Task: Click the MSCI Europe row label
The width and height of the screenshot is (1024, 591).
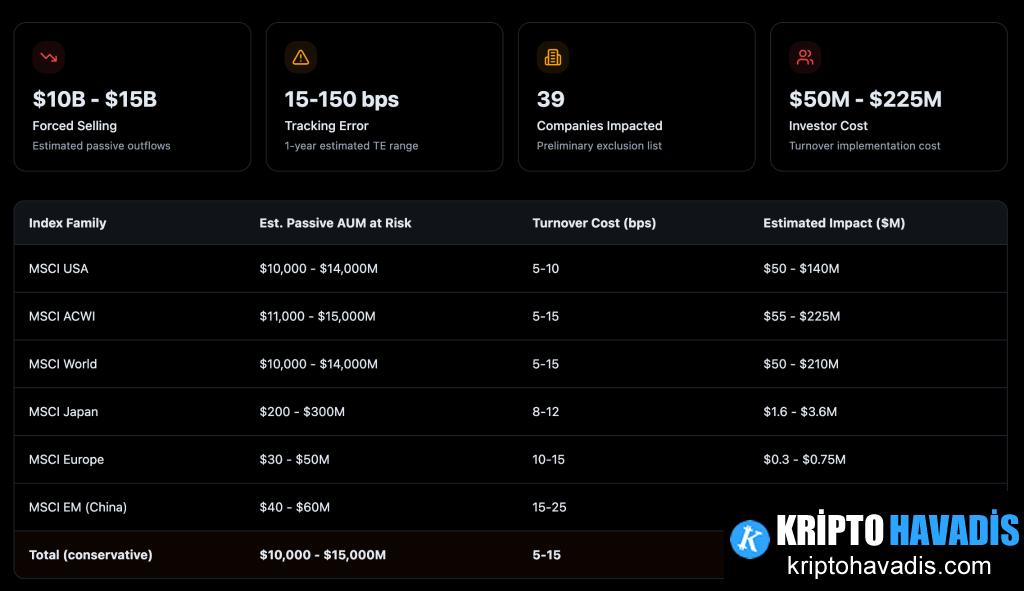Action: click(x=66, y=460)
